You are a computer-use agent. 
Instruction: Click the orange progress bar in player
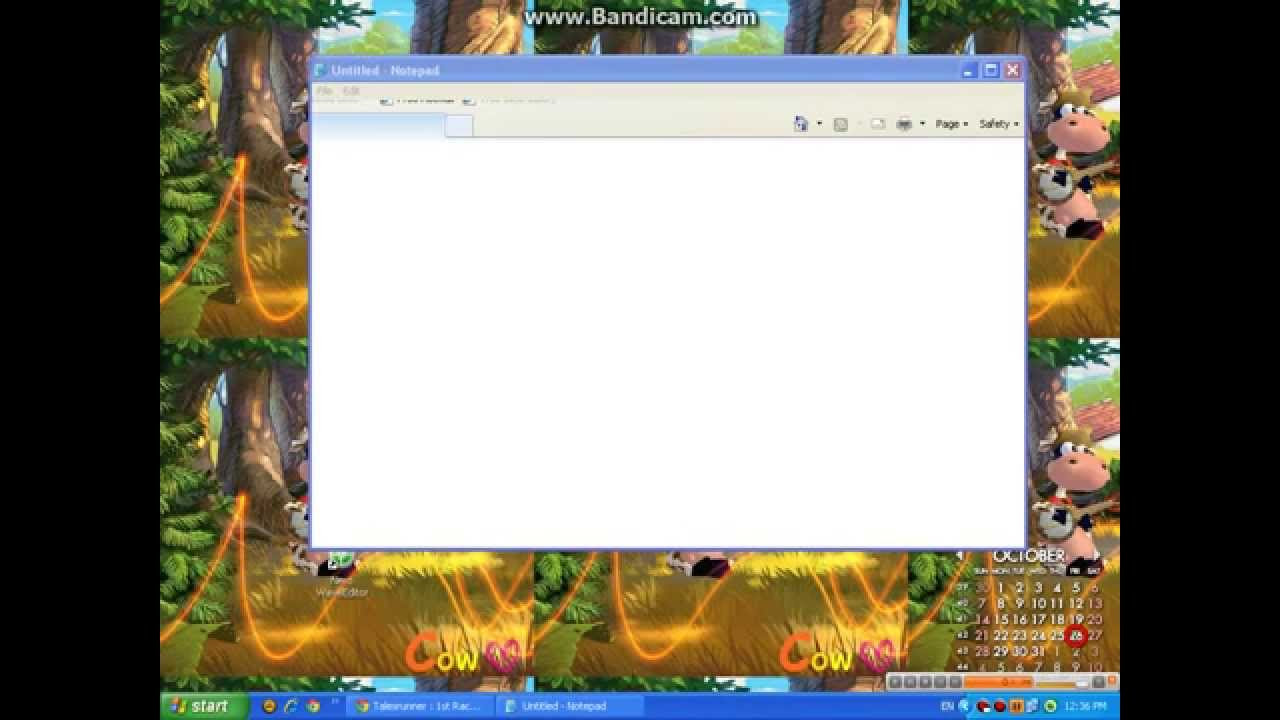(1000, 682)
